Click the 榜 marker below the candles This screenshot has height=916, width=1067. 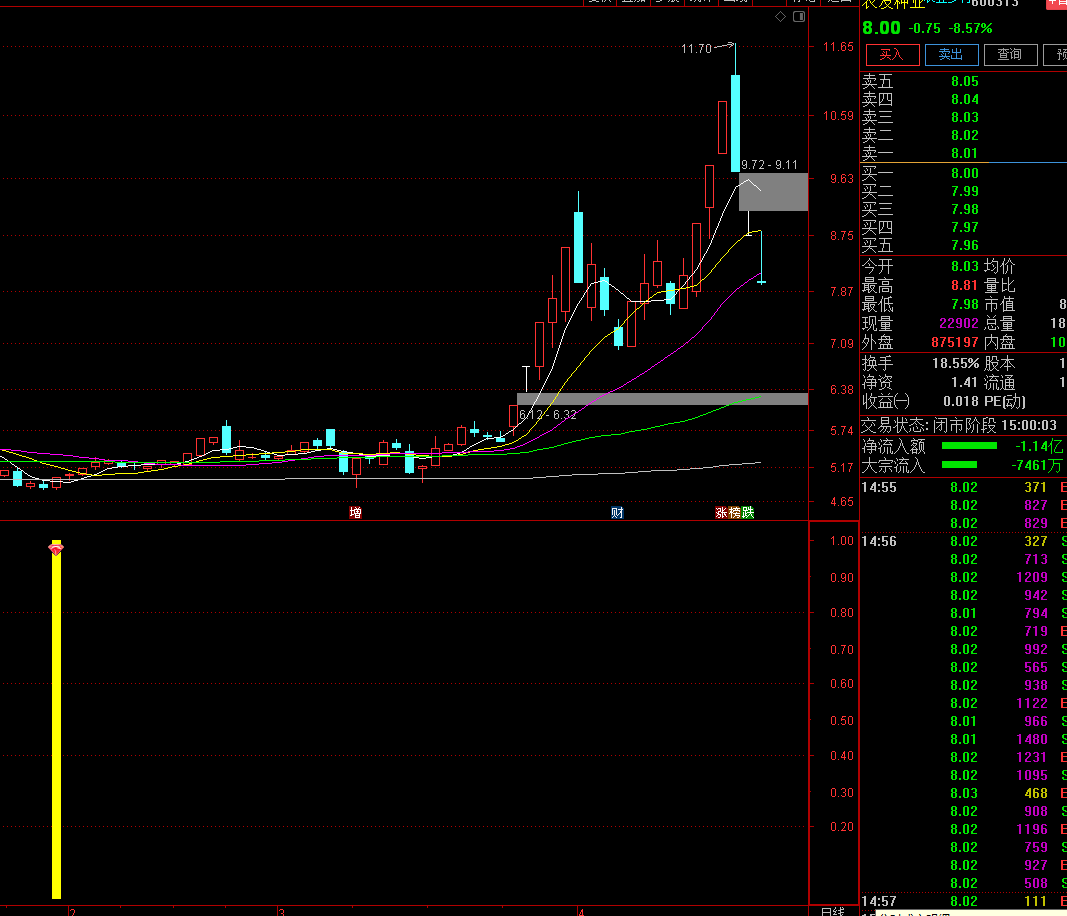735,513
